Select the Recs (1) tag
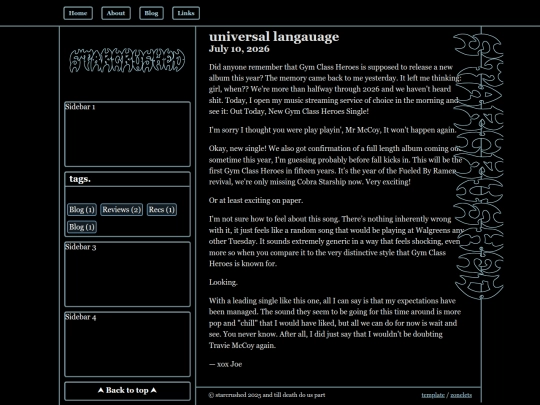540x405 pixels. click(162, 209)
